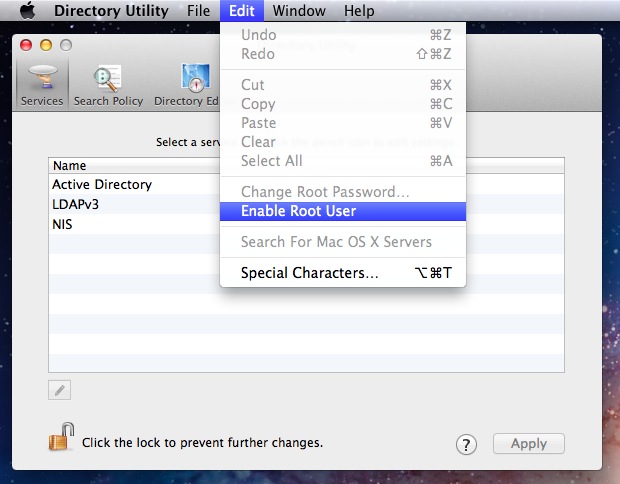Click the yellow minimize window button
This screenshot has width=620, height=484.
pyautogui.click(x=47, y=46)
